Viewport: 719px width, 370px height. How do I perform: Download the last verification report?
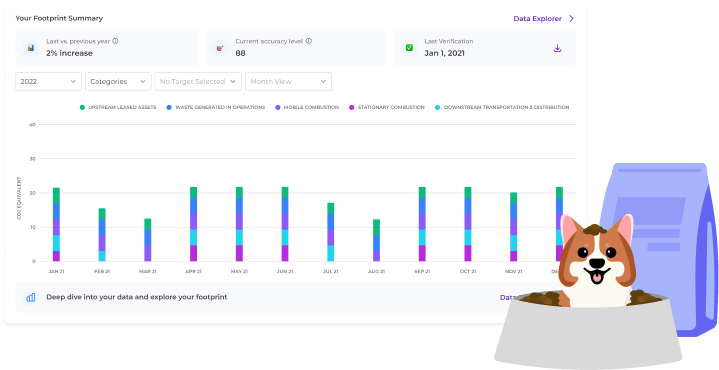tap(557, 48)
